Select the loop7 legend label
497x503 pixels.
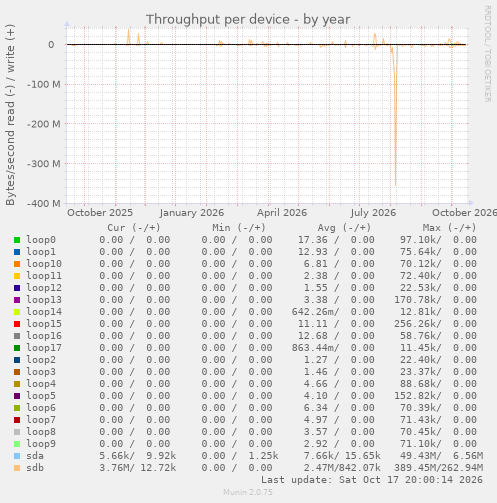(x=41, y=420)
